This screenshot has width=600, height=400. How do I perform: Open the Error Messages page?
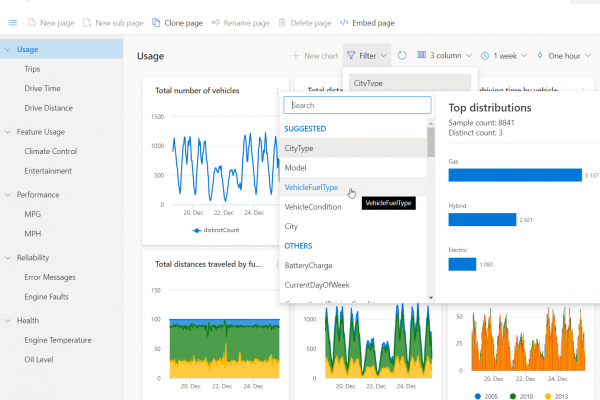(x=50, y=277)
